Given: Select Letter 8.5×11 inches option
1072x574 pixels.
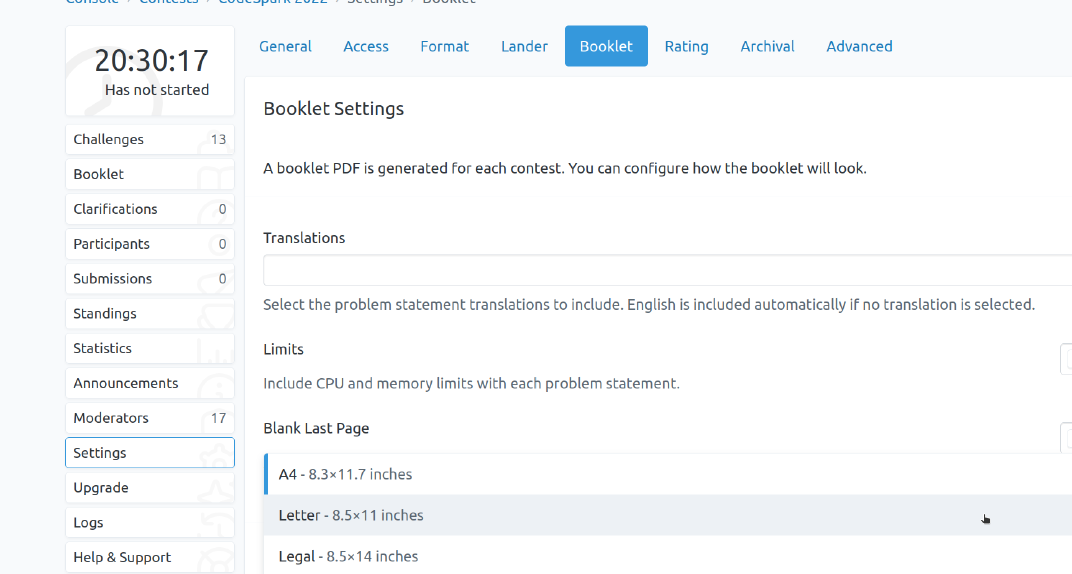Looking at the screenshot, I should pos(351,515).
